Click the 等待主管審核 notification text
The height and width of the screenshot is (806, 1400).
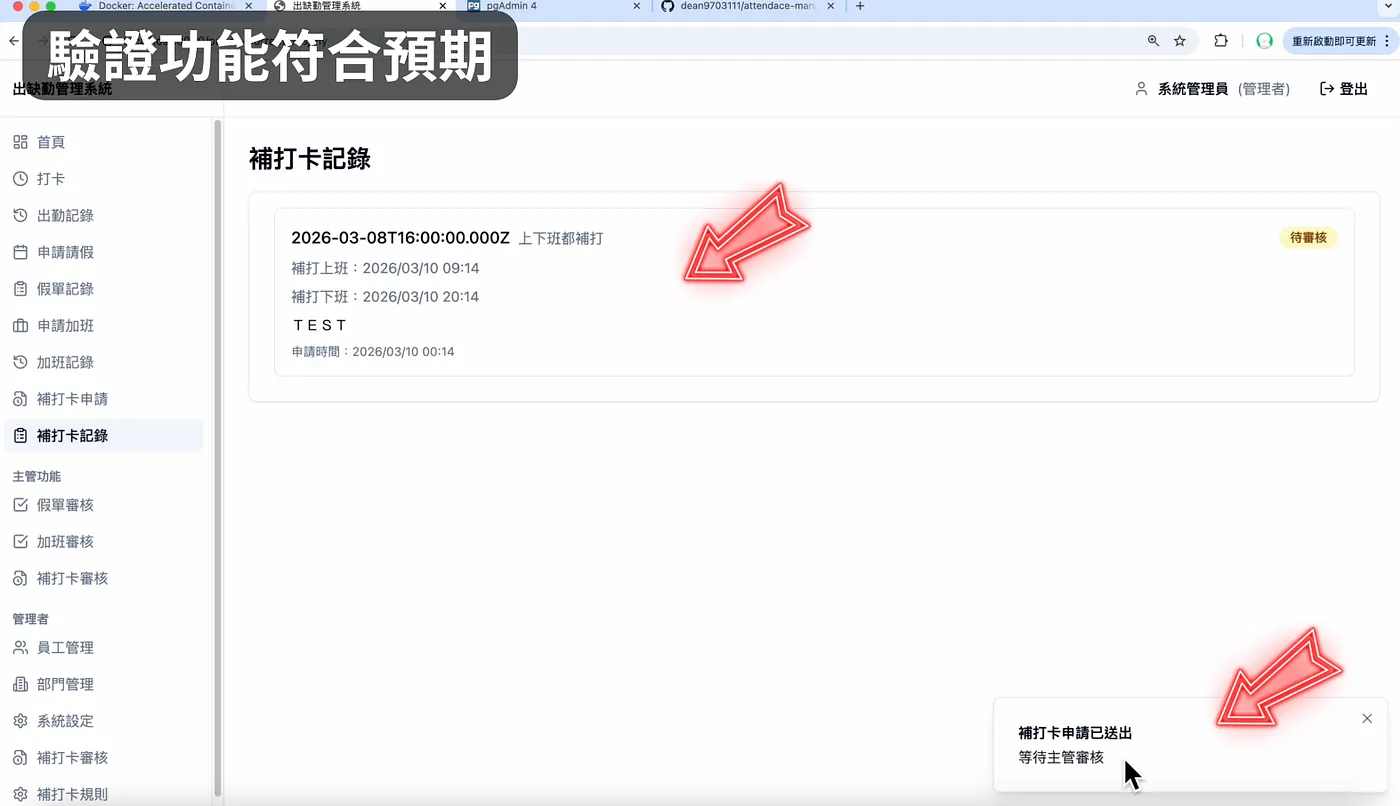tap(1061, 758)
